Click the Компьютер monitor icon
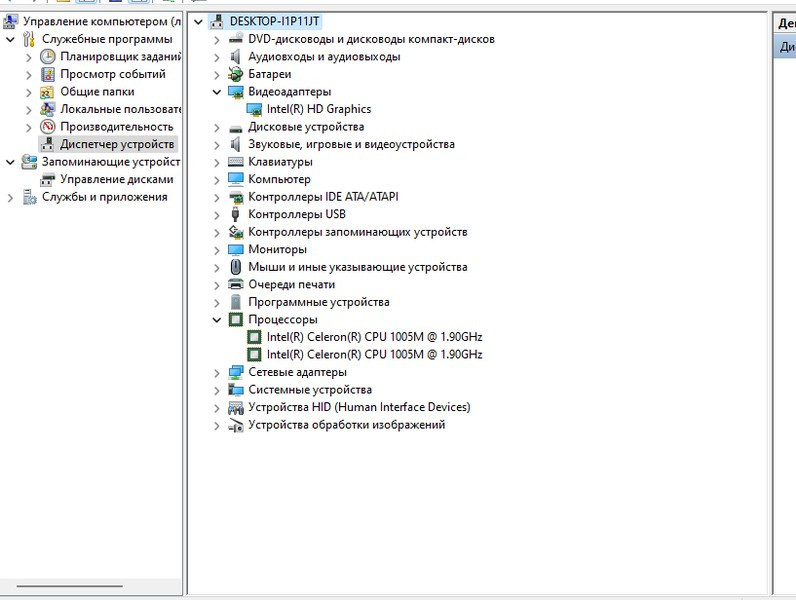This screenshot has height=600, width=796. pyautogui.click(x=236, y=179)
